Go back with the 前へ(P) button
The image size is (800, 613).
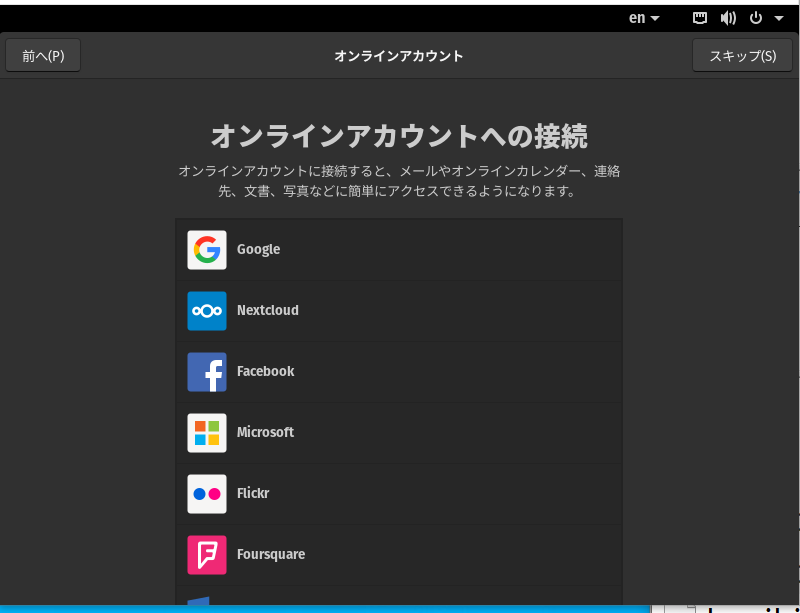pos(43,56)
